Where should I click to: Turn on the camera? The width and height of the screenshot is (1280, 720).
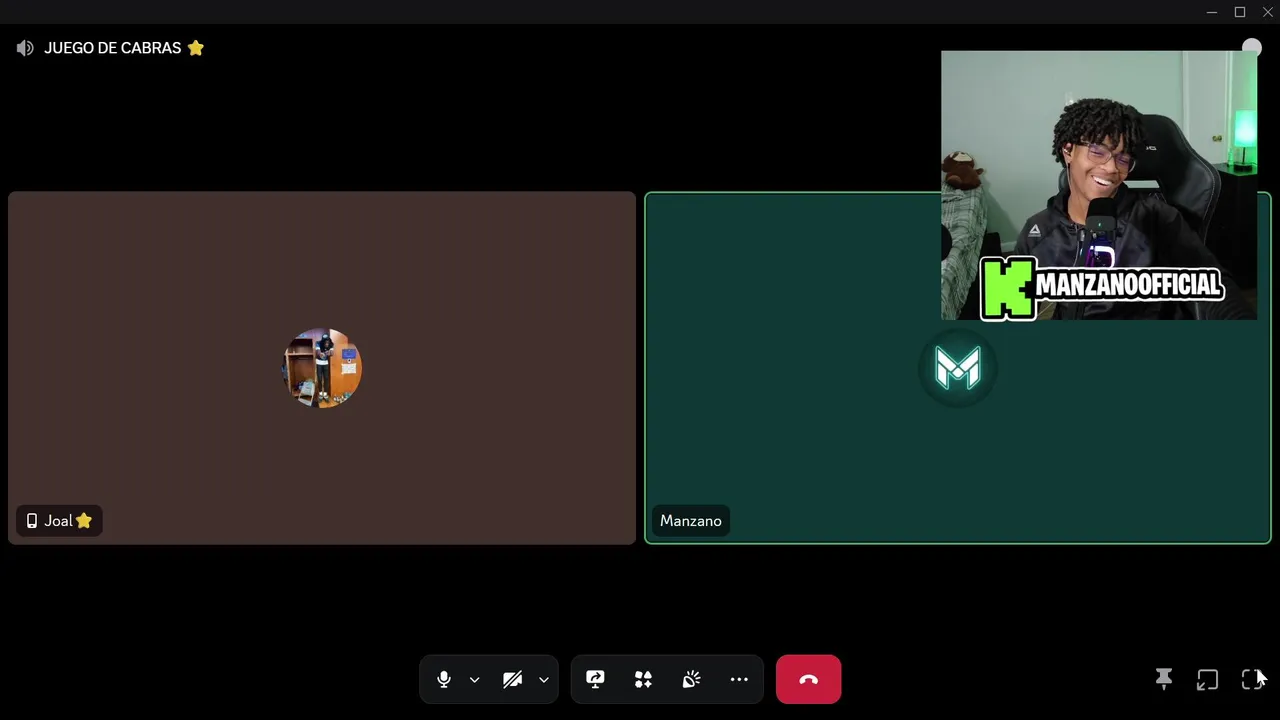point(513,680)
